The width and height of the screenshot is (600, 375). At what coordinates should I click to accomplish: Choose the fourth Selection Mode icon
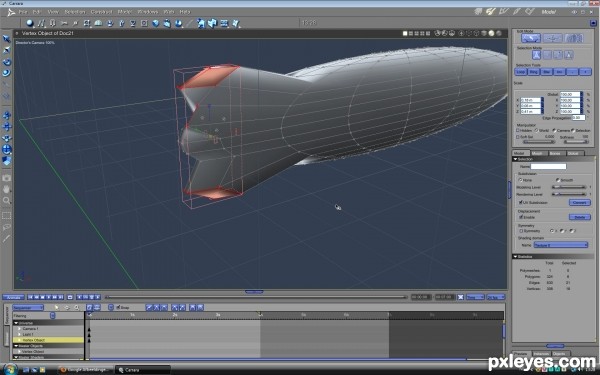(569, 55)
